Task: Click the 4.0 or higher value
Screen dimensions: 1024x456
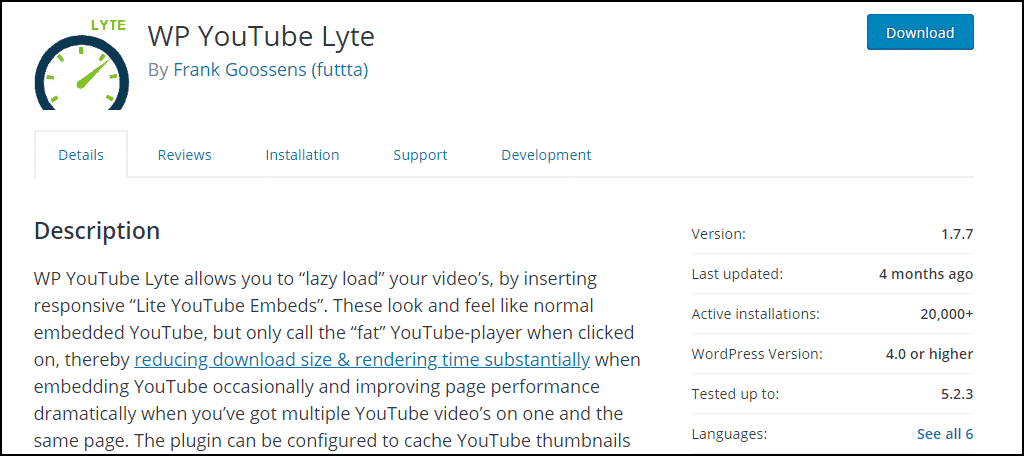Action: pyautogui.click(x=931, y=354)
